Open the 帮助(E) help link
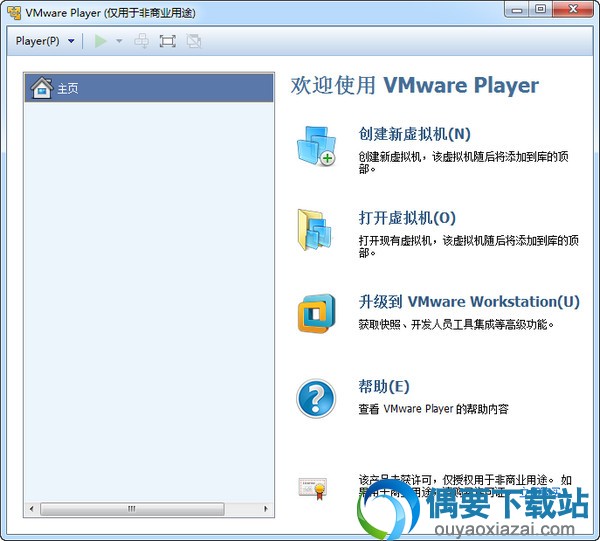 [x=384, y=386]
